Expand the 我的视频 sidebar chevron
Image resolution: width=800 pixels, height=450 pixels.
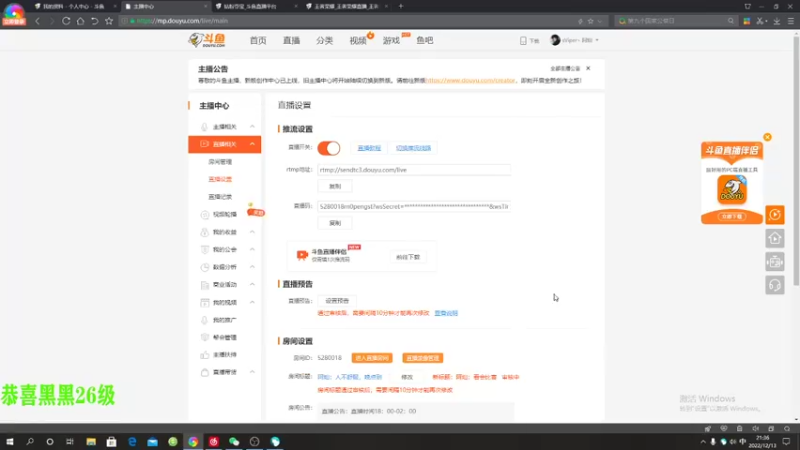pyautogui.click(x=253, y=303)
